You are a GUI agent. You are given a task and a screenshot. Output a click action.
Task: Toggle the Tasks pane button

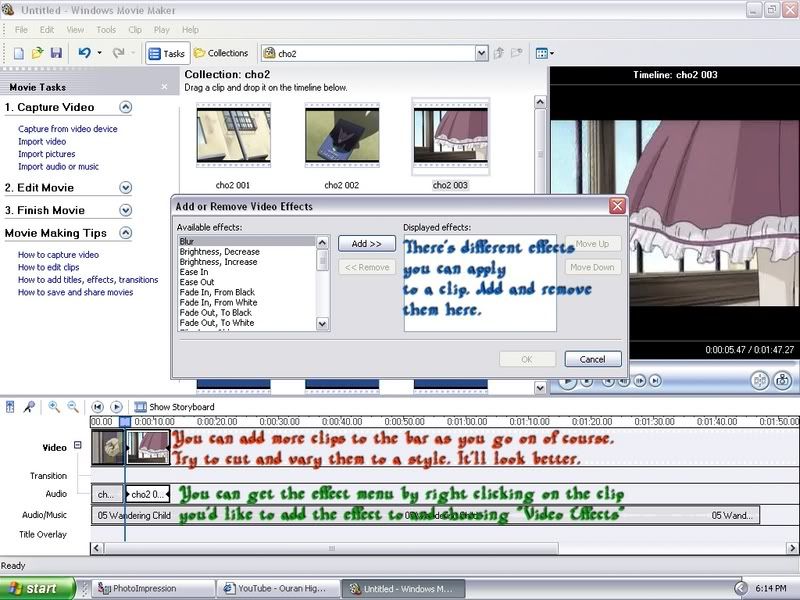point(167,53)
